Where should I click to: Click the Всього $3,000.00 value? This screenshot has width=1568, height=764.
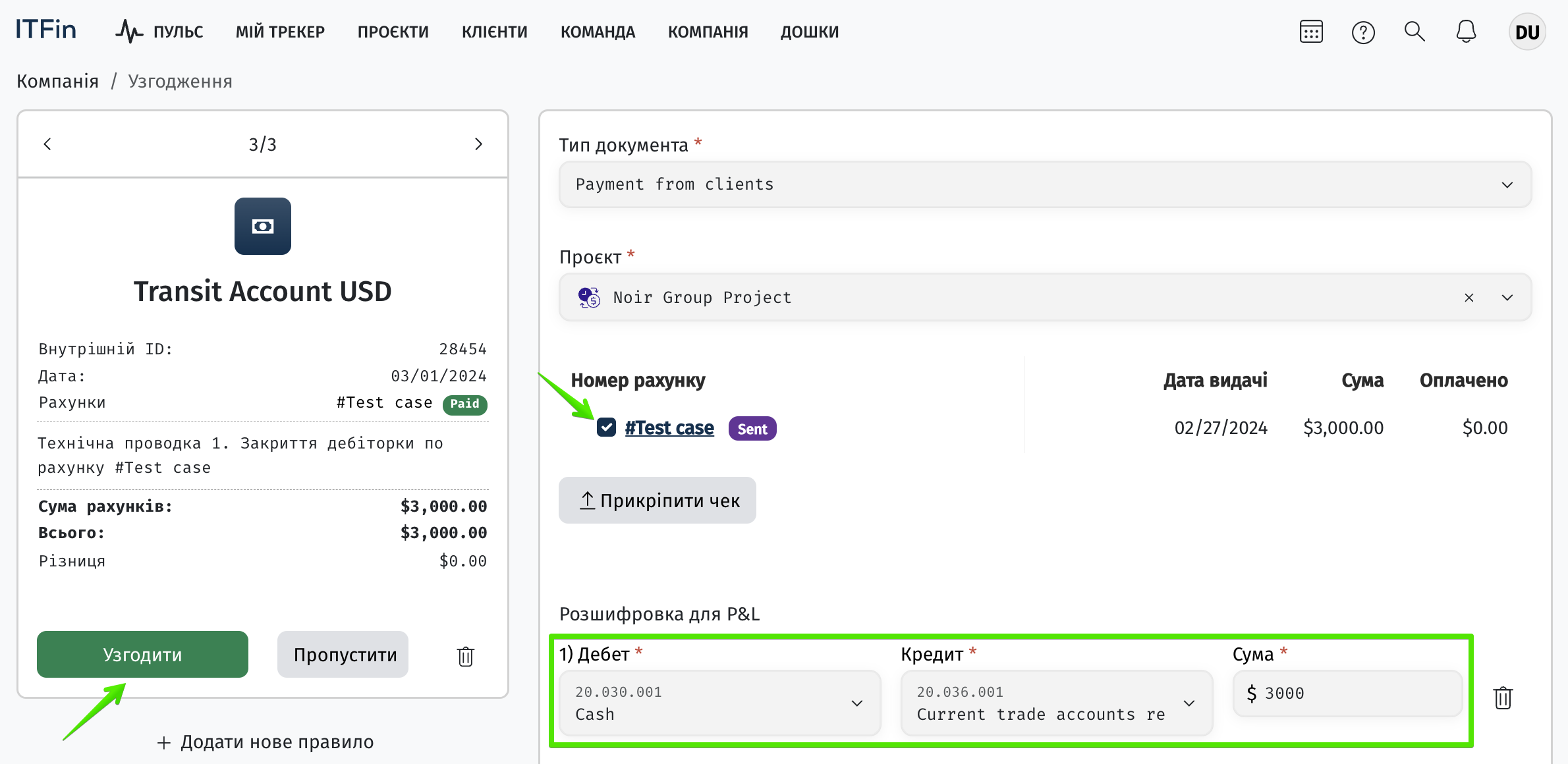(x=443, y=533)
